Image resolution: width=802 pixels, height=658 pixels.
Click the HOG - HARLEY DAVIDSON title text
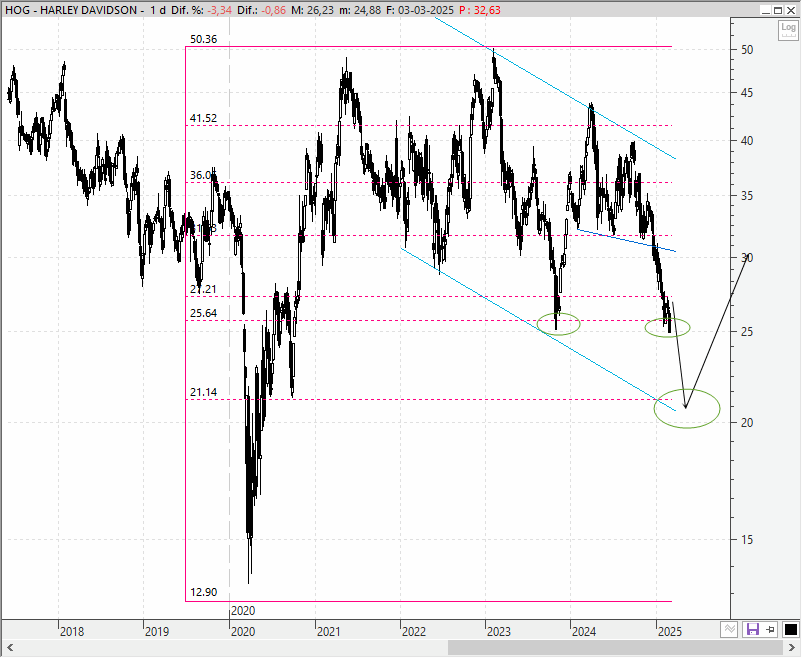pos(71,10)
